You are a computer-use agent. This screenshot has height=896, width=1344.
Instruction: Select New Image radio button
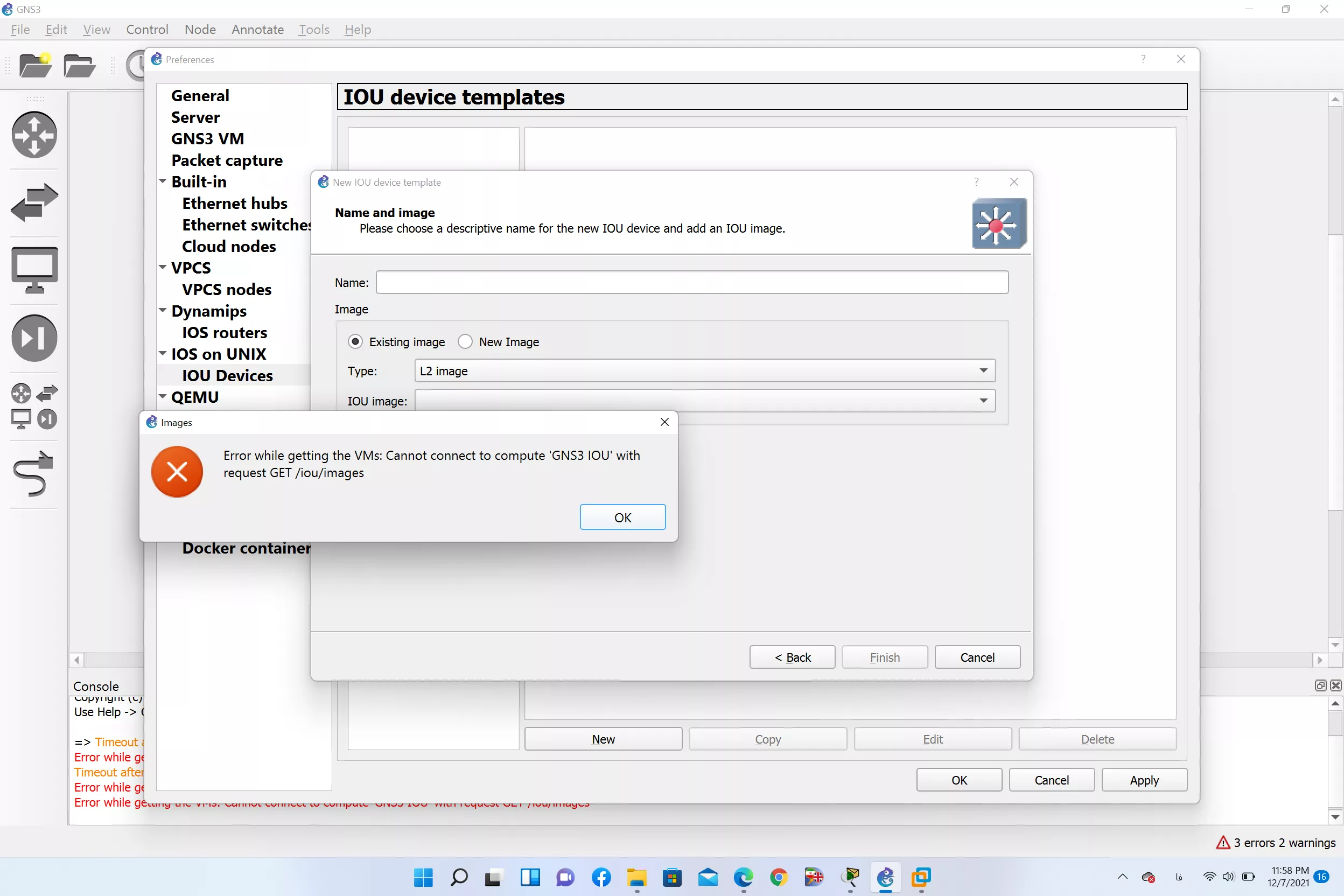tap(465, 342)
